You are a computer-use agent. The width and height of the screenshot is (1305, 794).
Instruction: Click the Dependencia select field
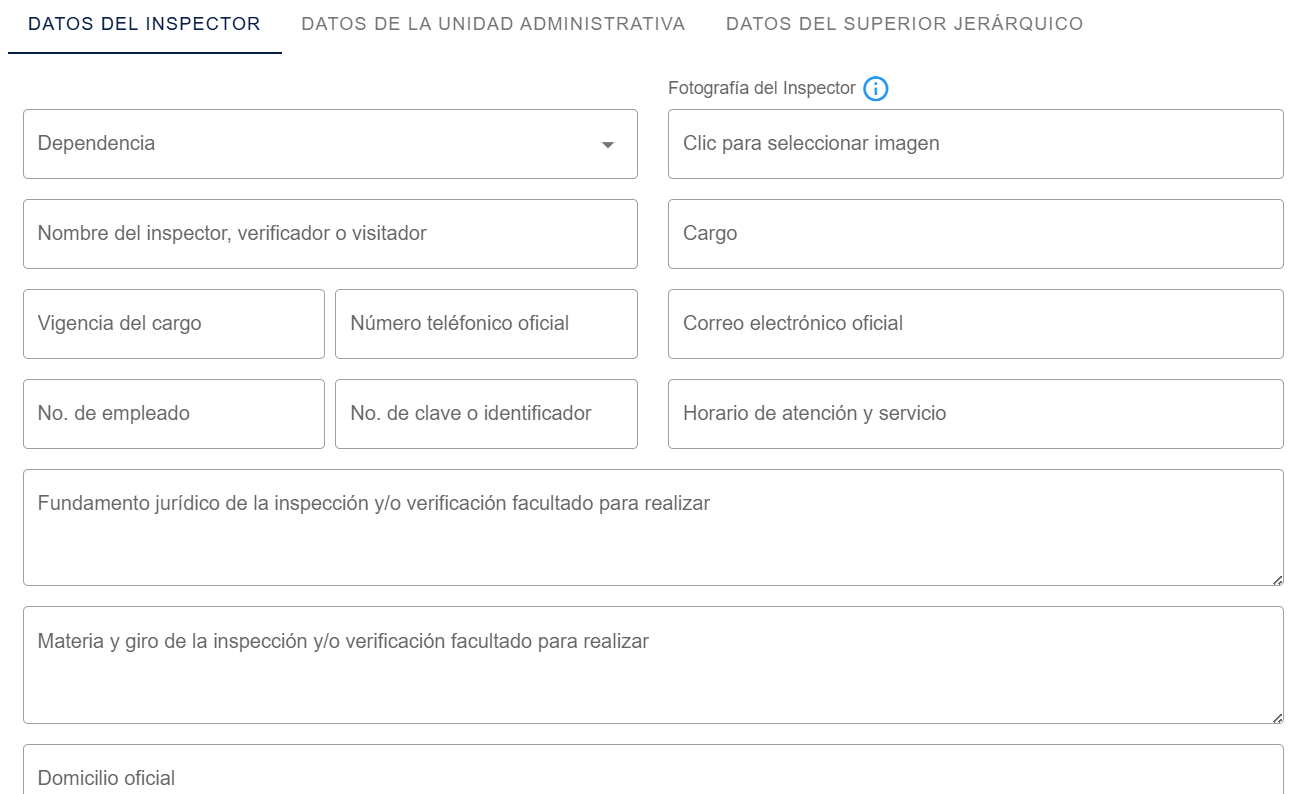tap(330, 144)
